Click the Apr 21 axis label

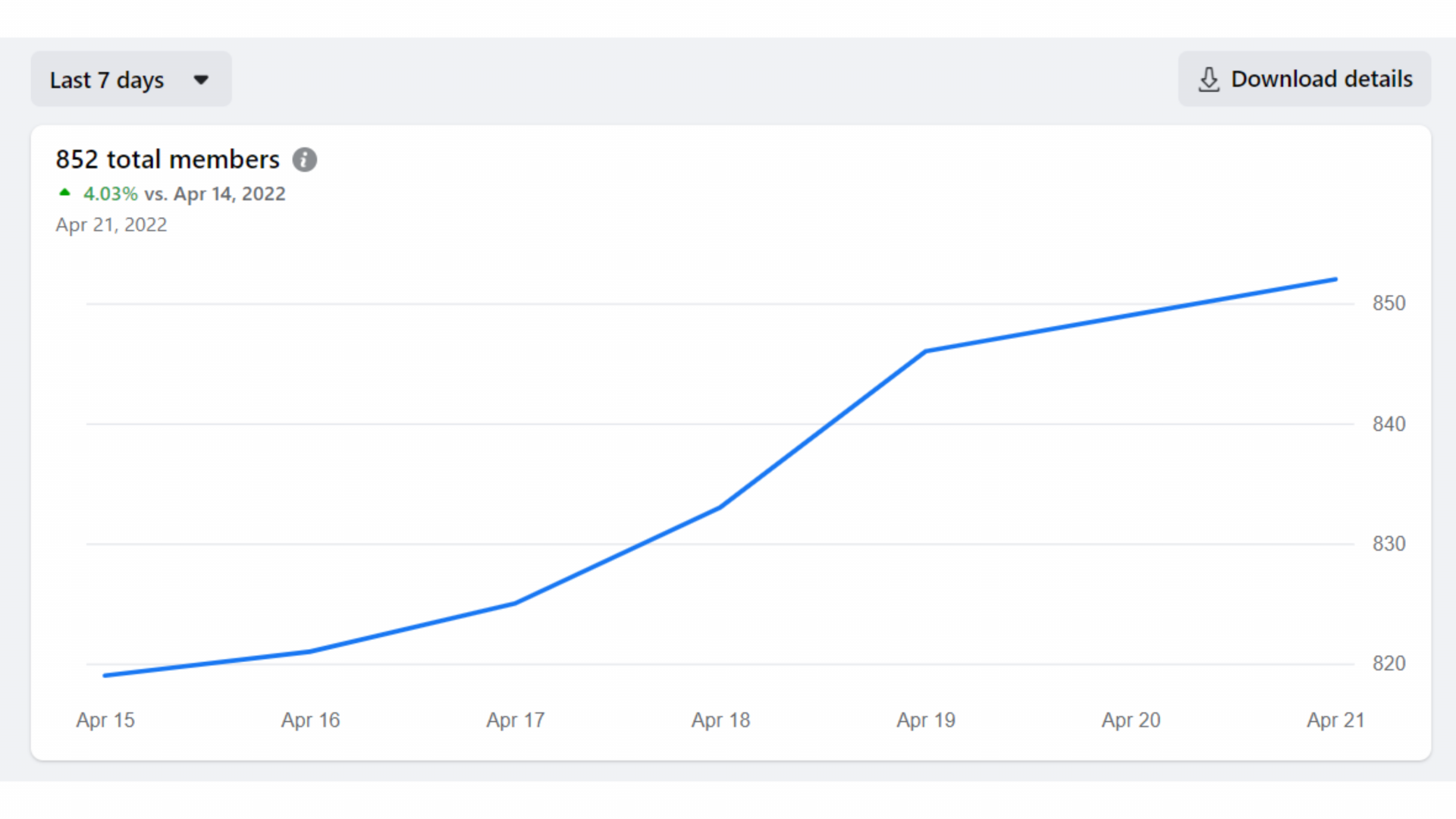(x=1335, y=720)
